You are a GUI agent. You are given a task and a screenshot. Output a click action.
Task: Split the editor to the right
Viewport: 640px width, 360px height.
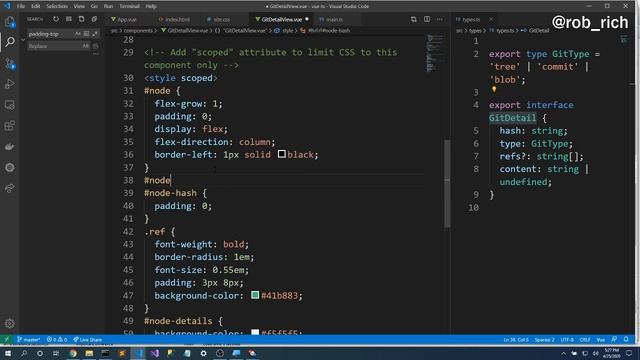(x=427, y=19)
